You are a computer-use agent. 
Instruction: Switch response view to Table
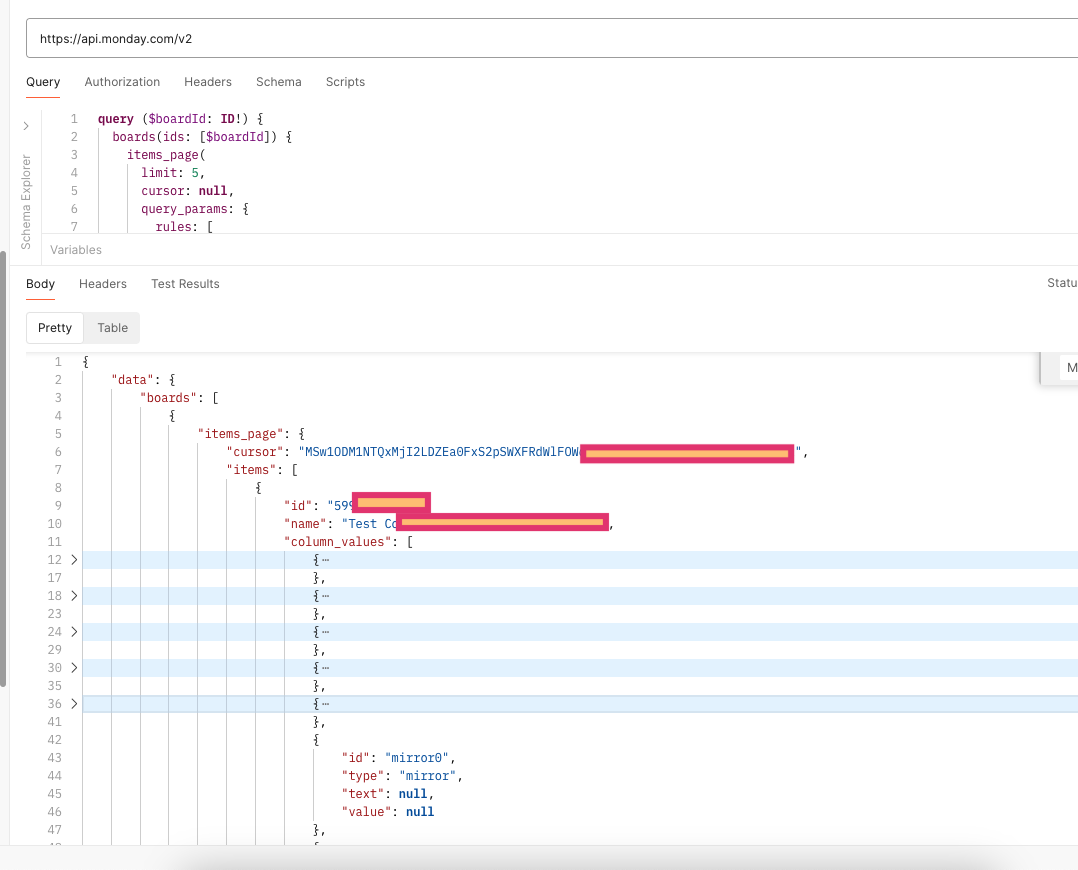pos(112,328)
